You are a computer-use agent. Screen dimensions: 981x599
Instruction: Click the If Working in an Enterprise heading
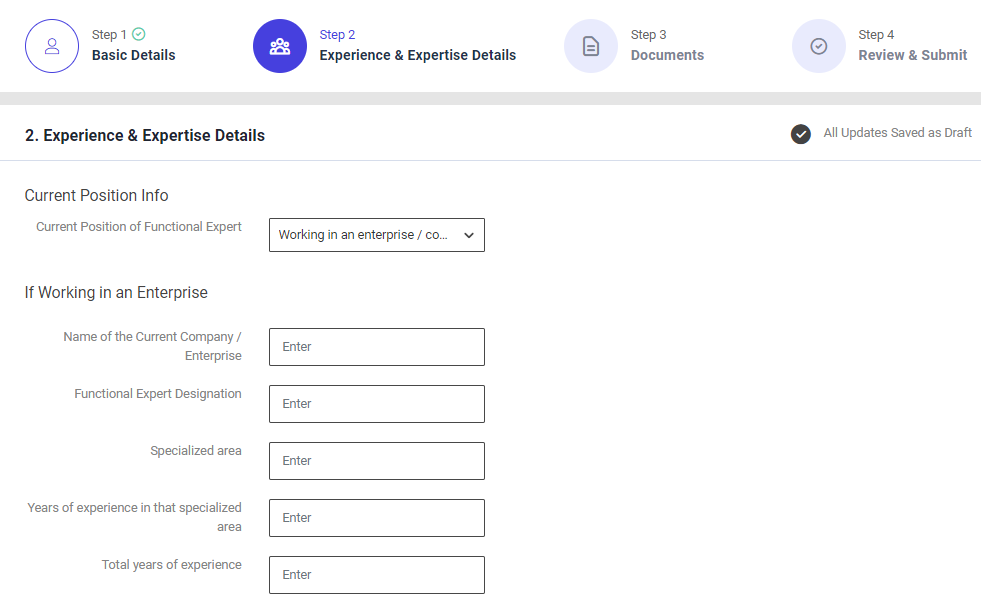pos(116,293)
